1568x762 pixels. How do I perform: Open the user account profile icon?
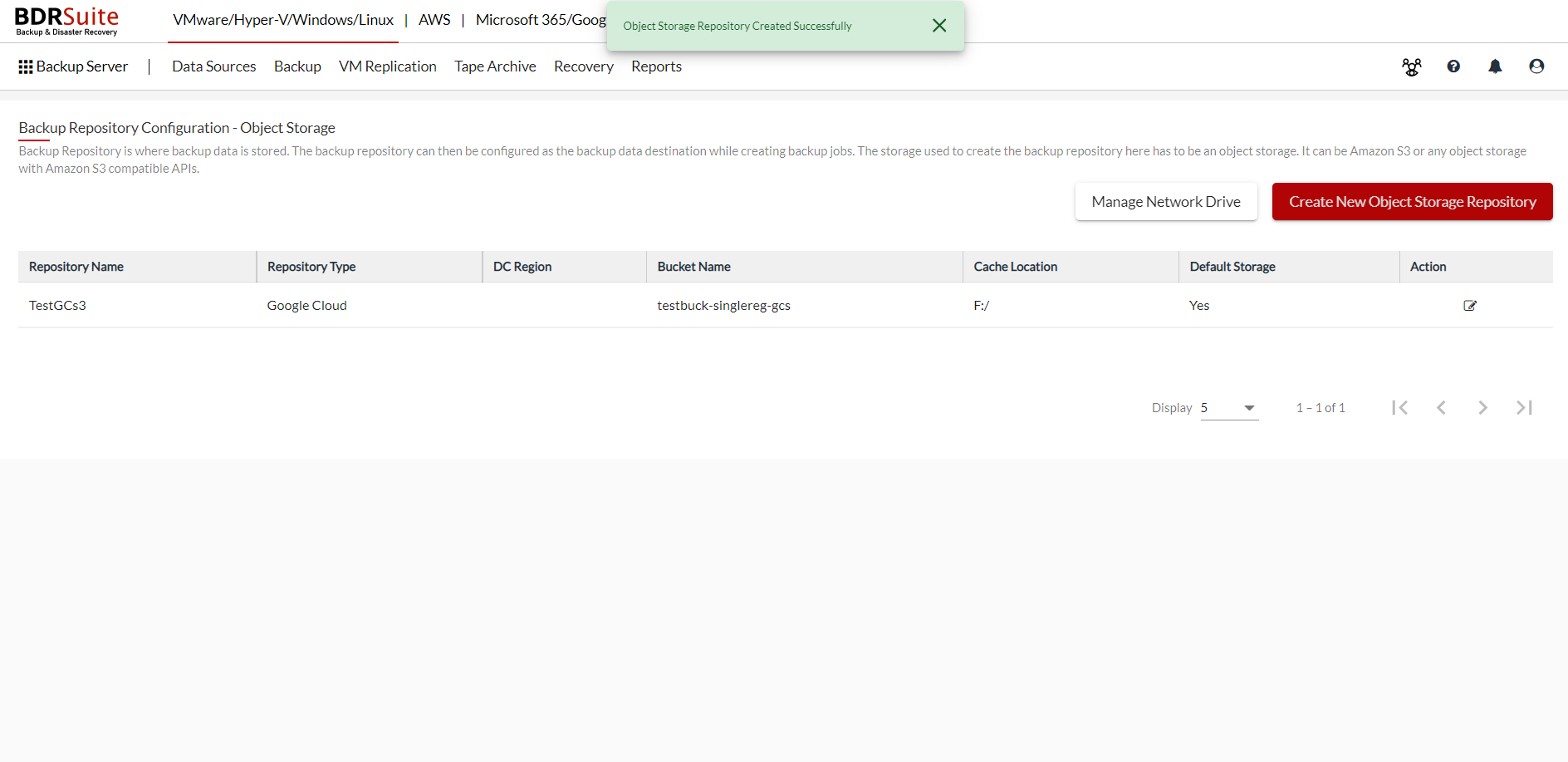[x=1536, y=66]
